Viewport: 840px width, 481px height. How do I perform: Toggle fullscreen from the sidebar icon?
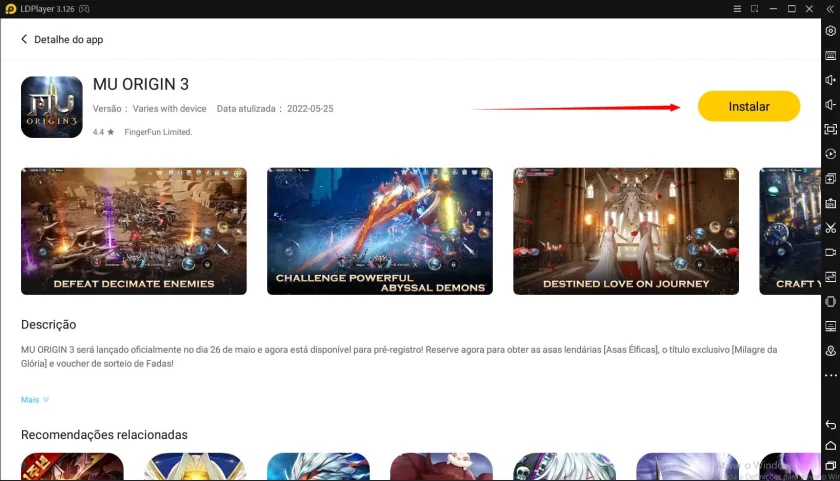(830, 130)
